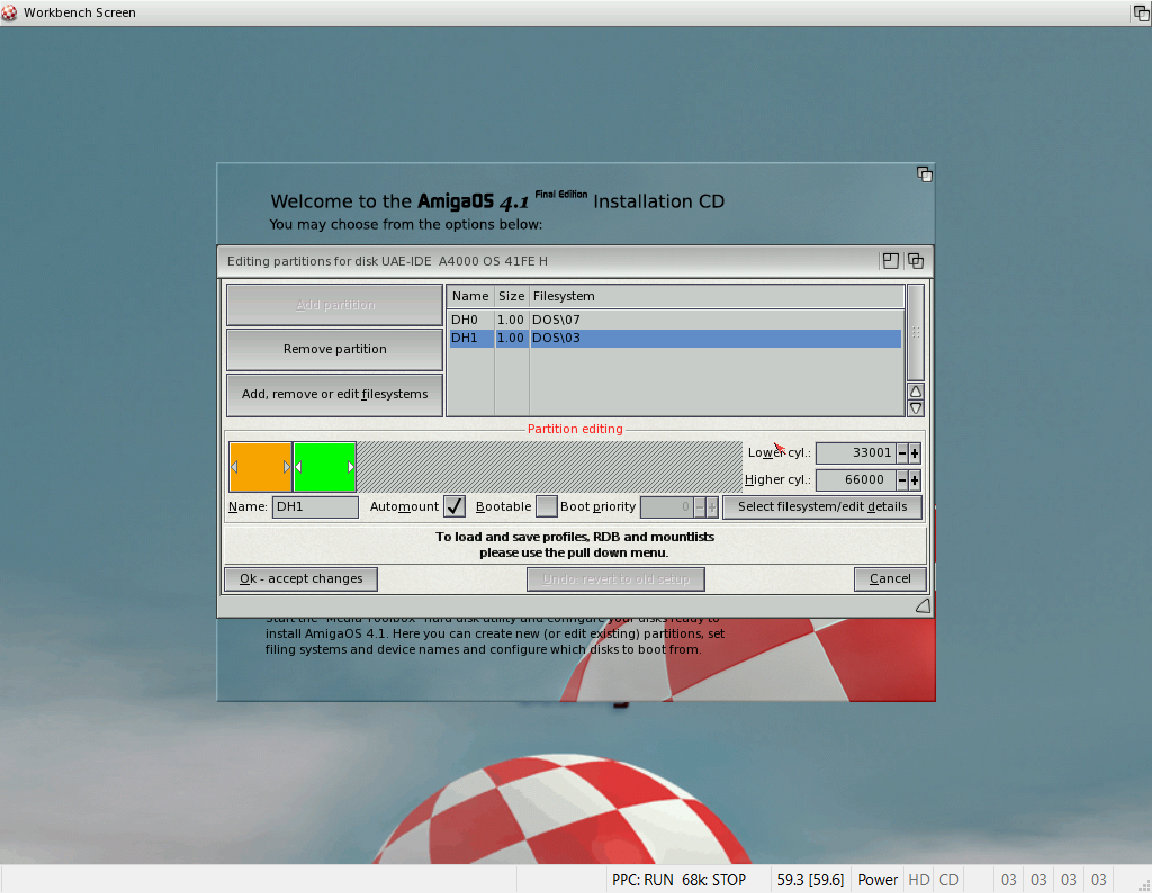Click disabled Undo: revert to old setup

click(616, 578)
